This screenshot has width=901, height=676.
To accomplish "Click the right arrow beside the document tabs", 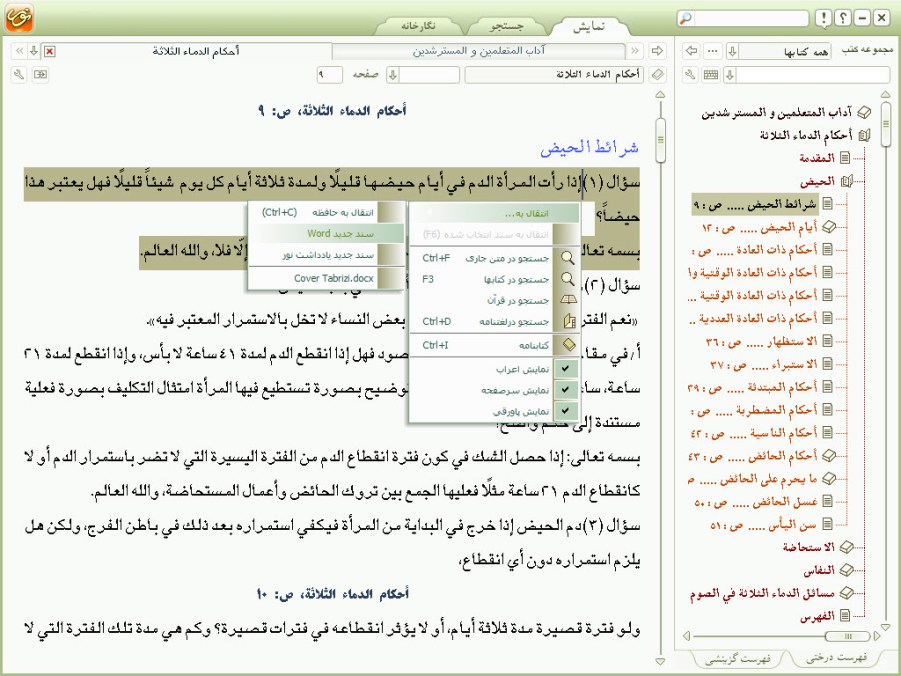I will pos(657,51).
